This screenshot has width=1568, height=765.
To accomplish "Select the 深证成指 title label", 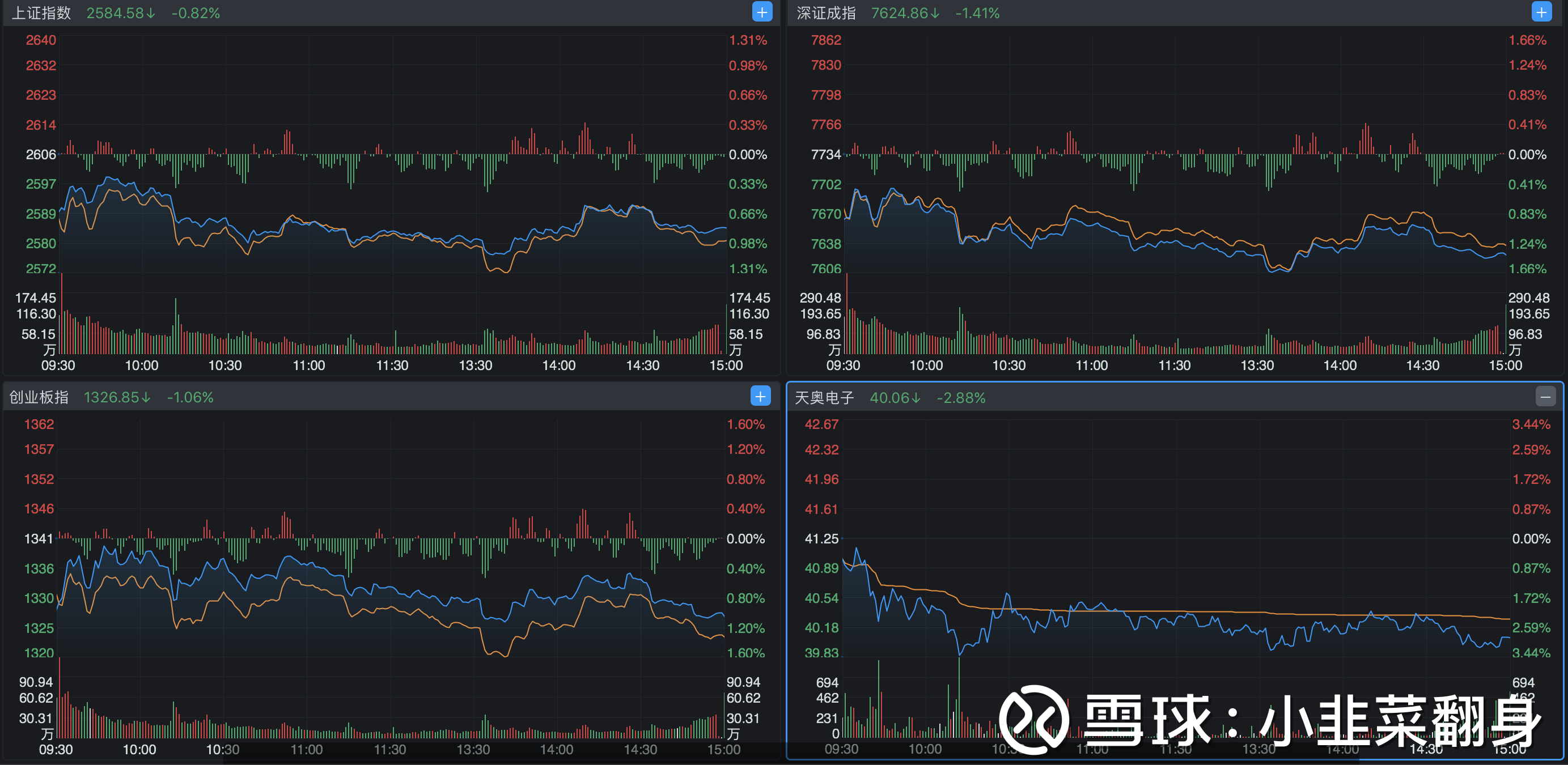I will (x=826, y=13).
